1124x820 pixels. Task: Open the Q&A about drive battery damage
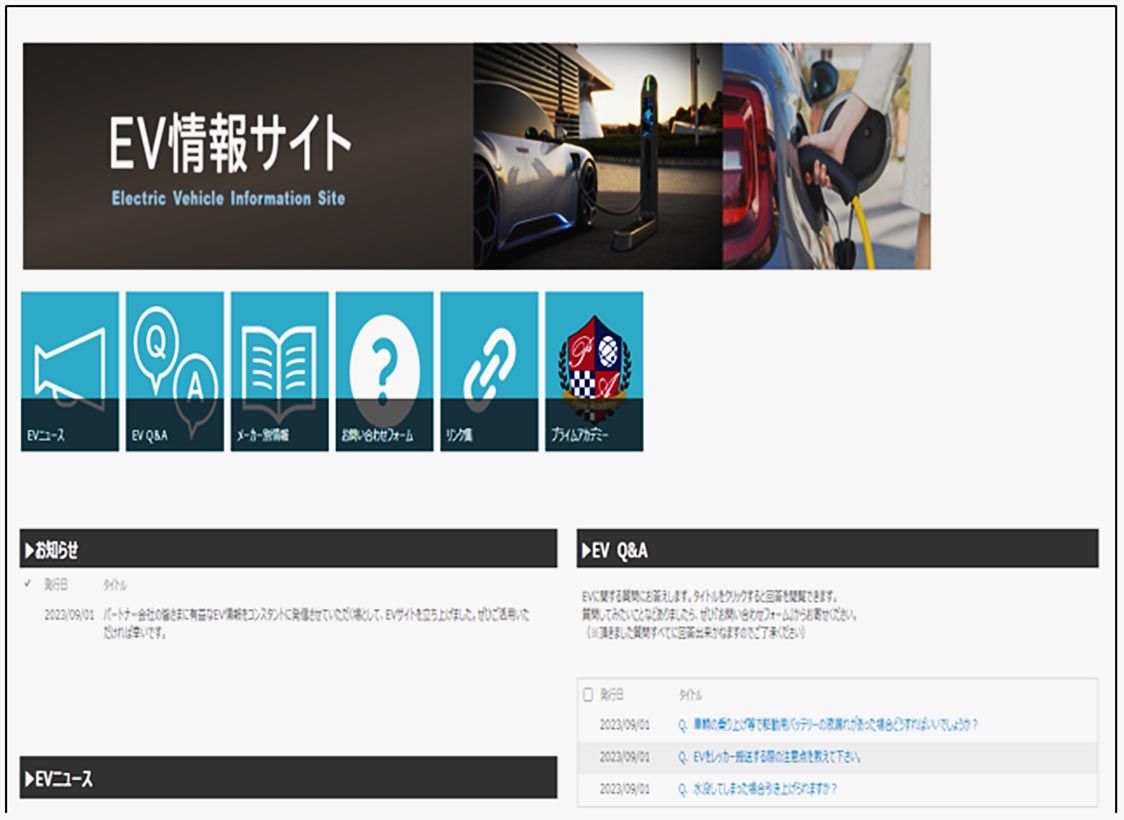[x=827, y=725]
